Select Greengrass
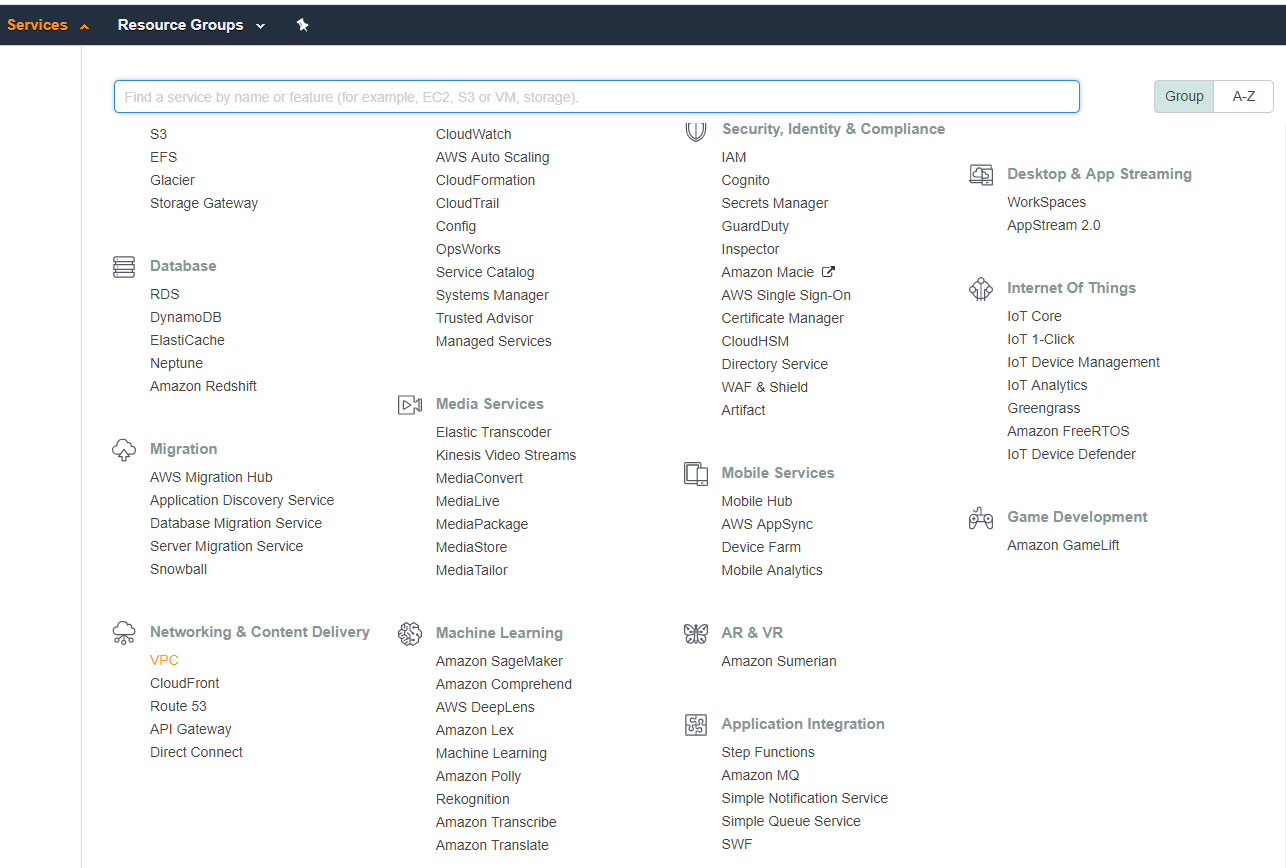This screenshot has width=1286, height=868. pos(1044,408)
